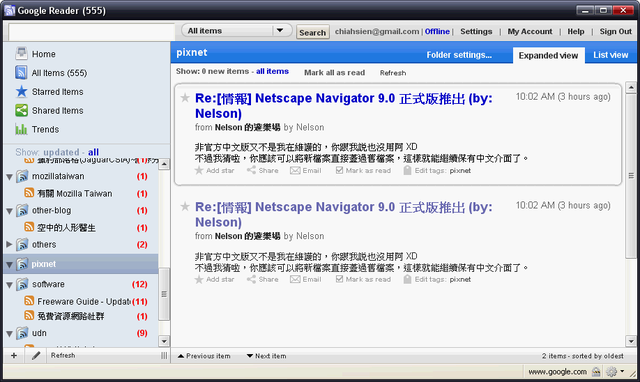Toggle star beside second article title
This screenshot has width=640, height=382.
(185, 207)
